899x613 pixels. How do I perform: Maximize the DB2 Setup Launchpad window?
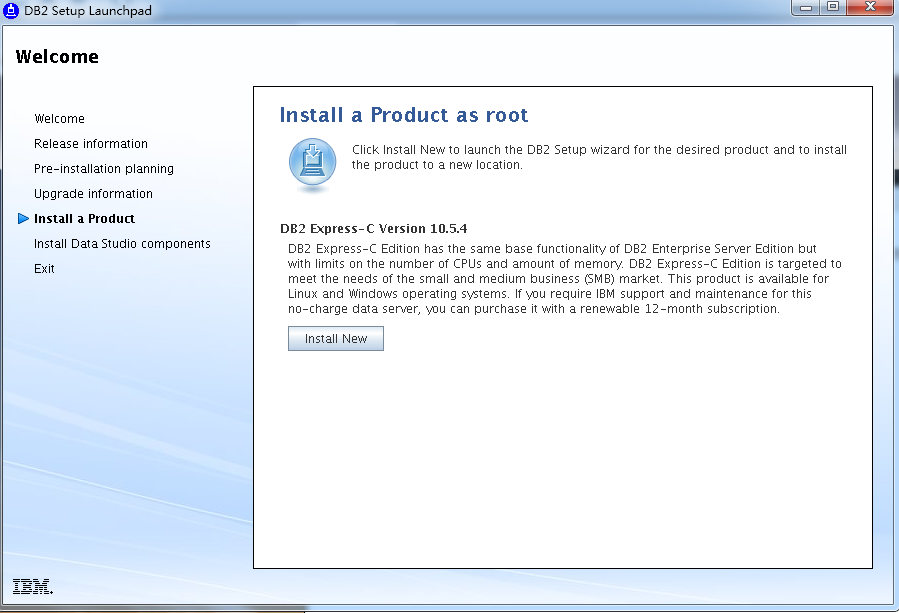833,7
